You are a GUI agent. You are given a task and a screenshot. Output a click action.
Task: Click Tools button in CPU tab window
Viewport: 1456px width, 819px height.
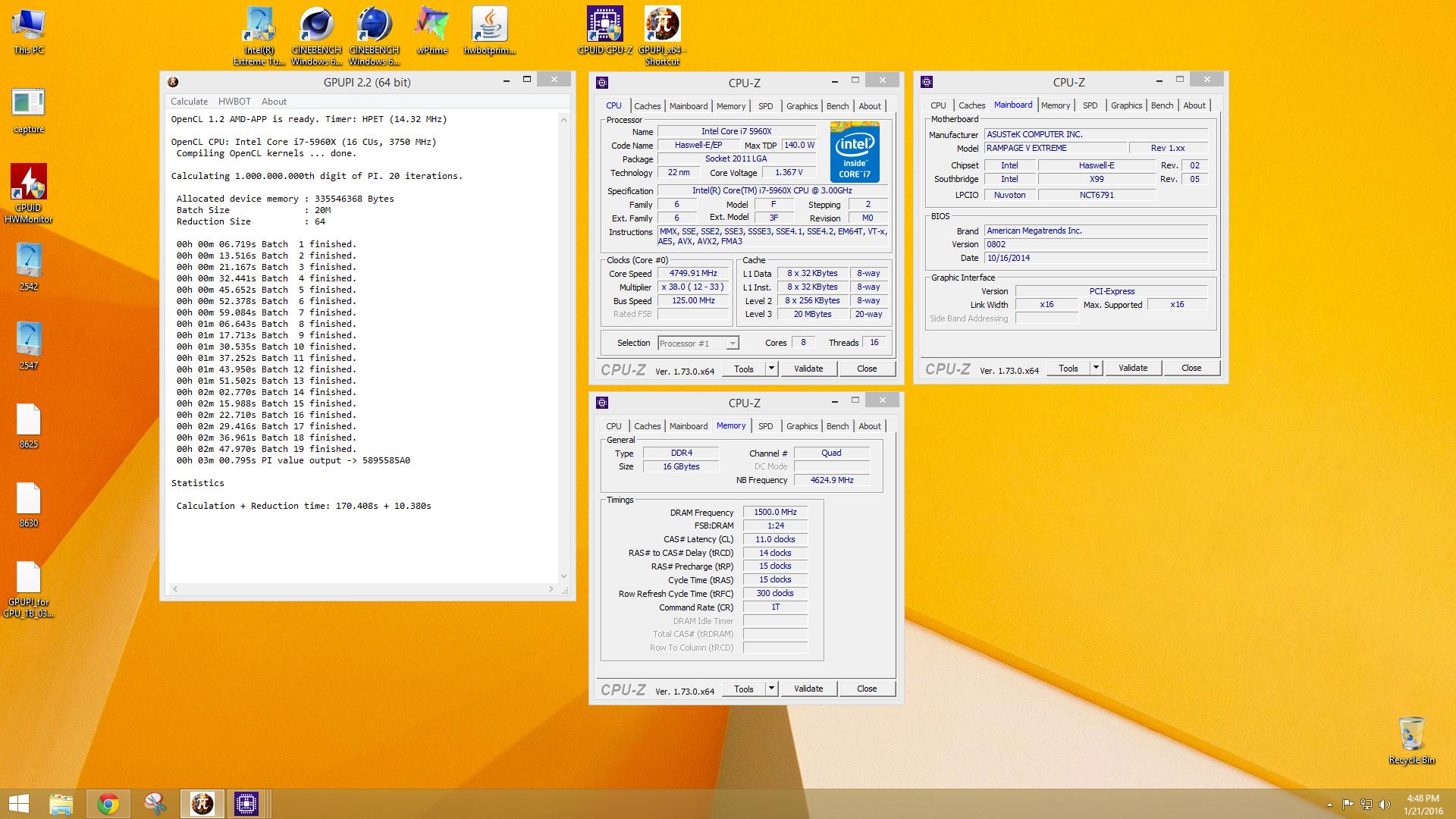[744, 369]
